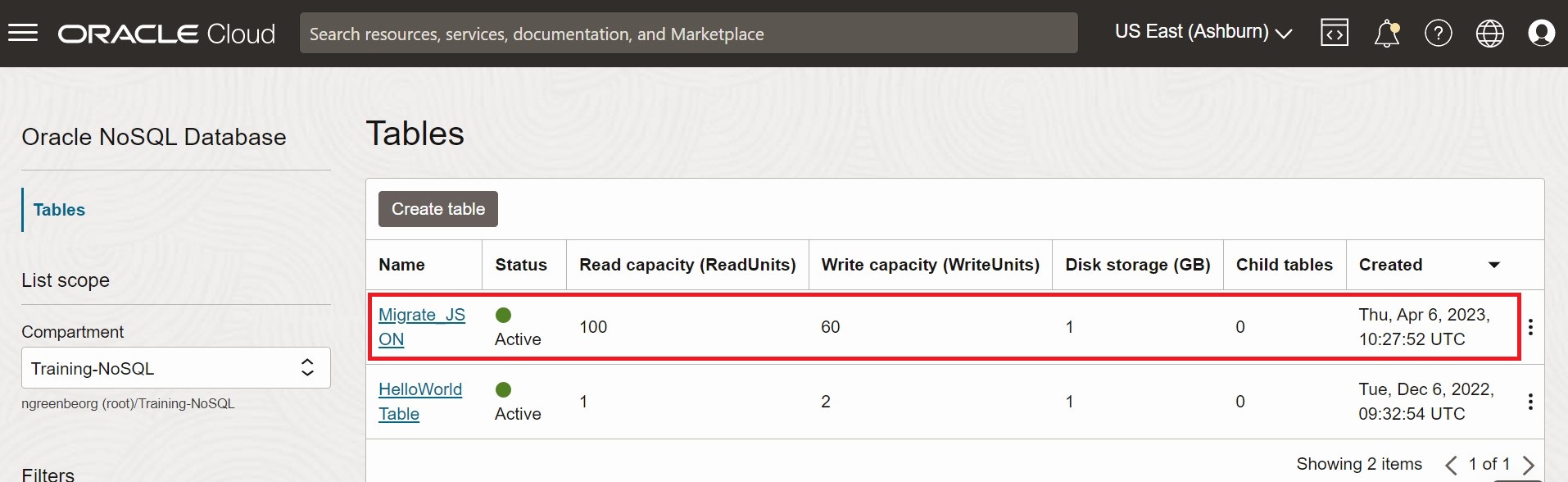Click the Create table button
The width and height of the screenshot is (1568, 482).
point(438,209)
